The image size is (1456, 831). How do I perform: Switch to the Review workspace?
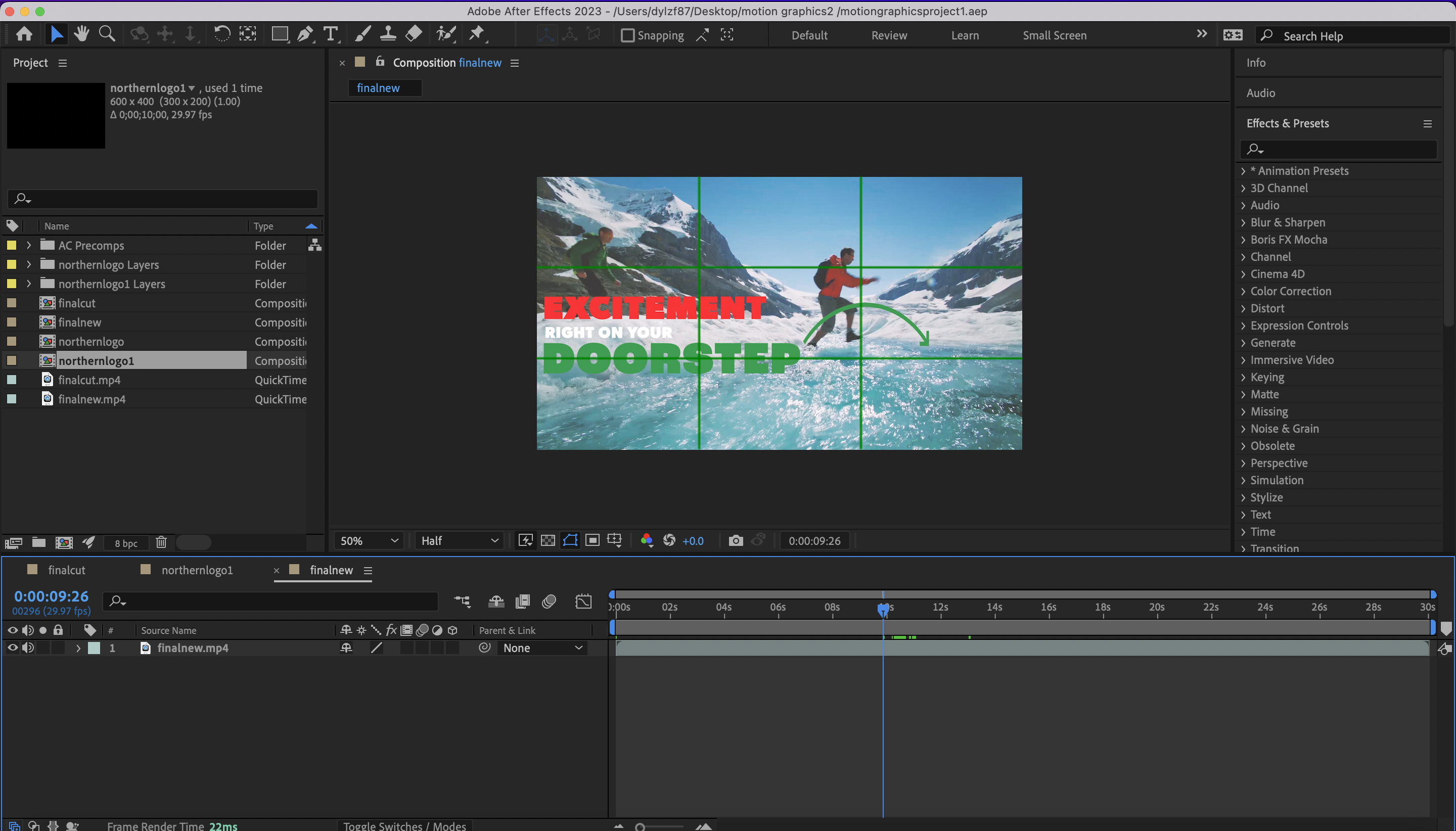[x=889, y=35]
